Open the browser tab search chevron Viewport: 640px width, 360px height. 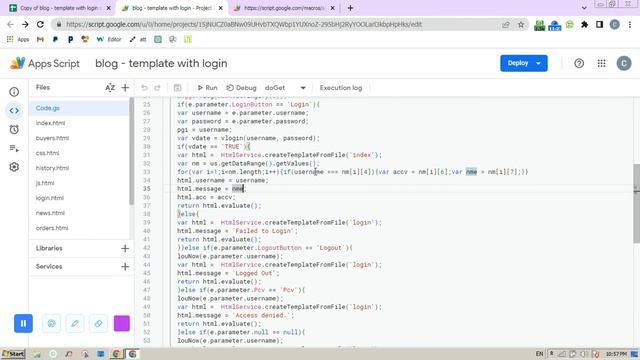click(584, 8)
